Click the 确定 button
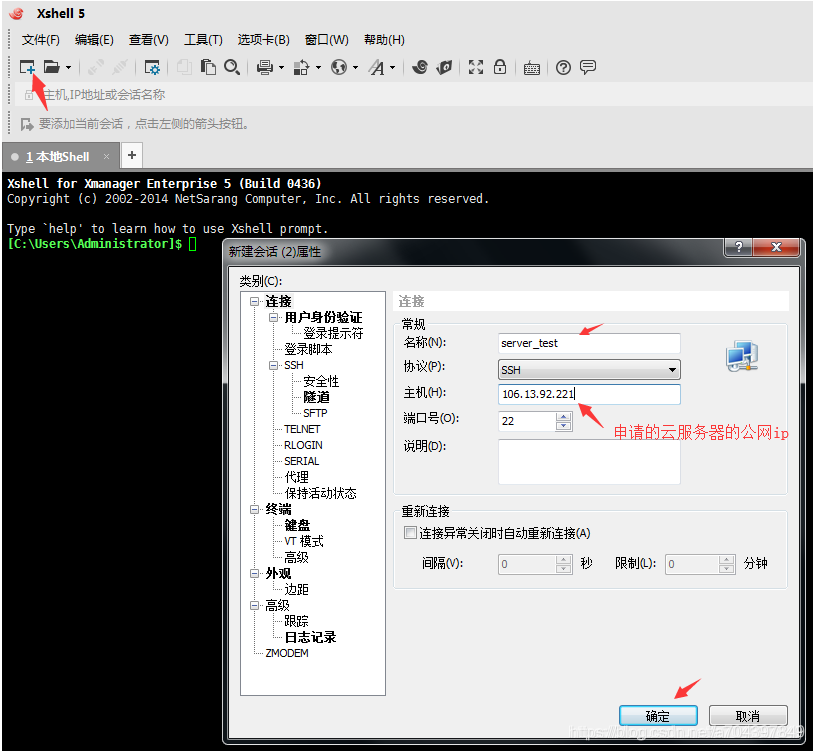The width and height of the screenshot is (815, 751). click(658, 716)
